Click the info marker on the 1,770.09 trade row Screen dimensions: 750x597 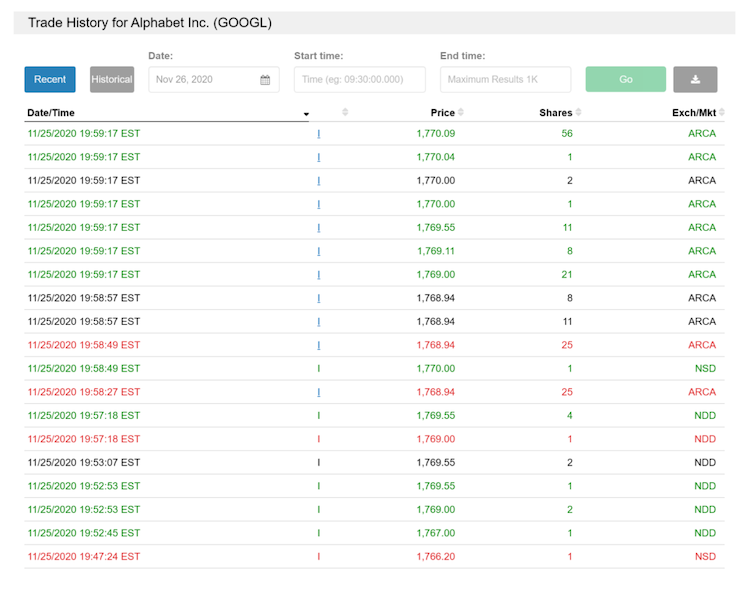(x=319, y=133)
